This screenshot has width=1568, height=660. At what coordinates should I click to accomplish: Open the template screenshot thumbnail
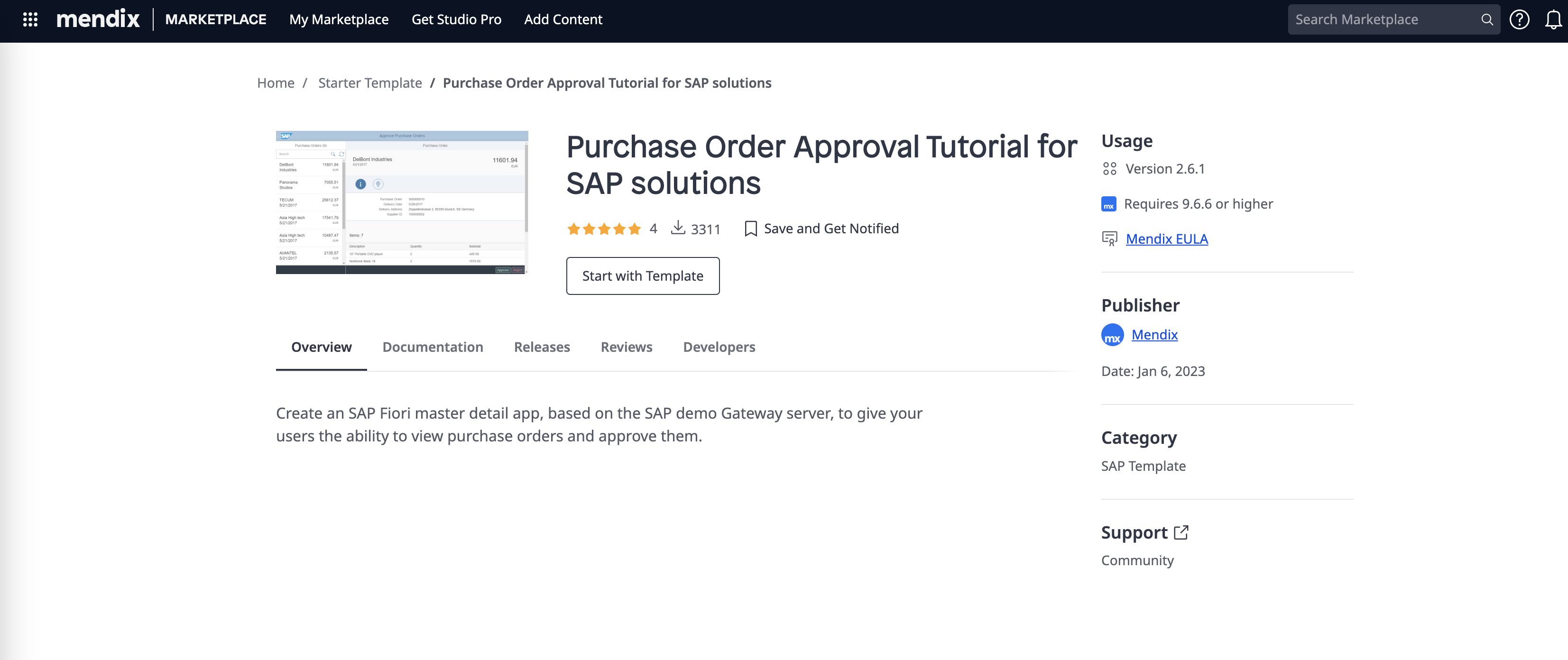click(x=402, y=202)
